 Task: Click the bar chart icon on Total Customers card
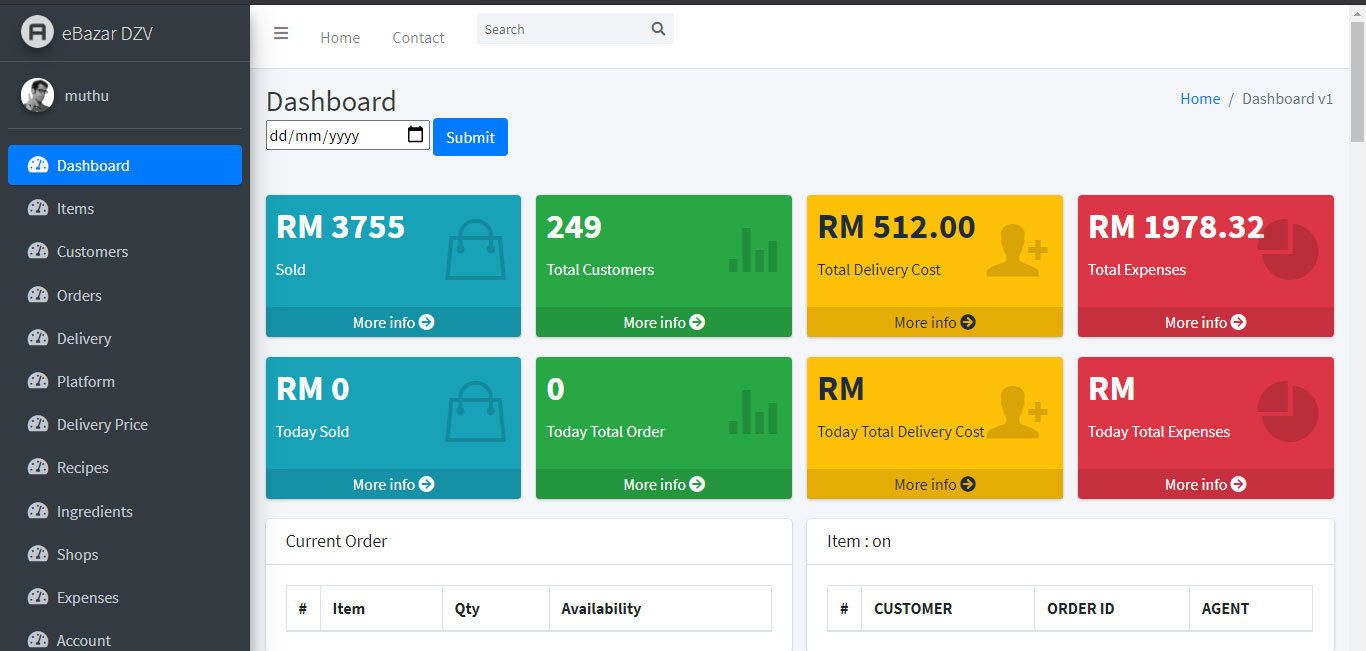coord(753,249)
